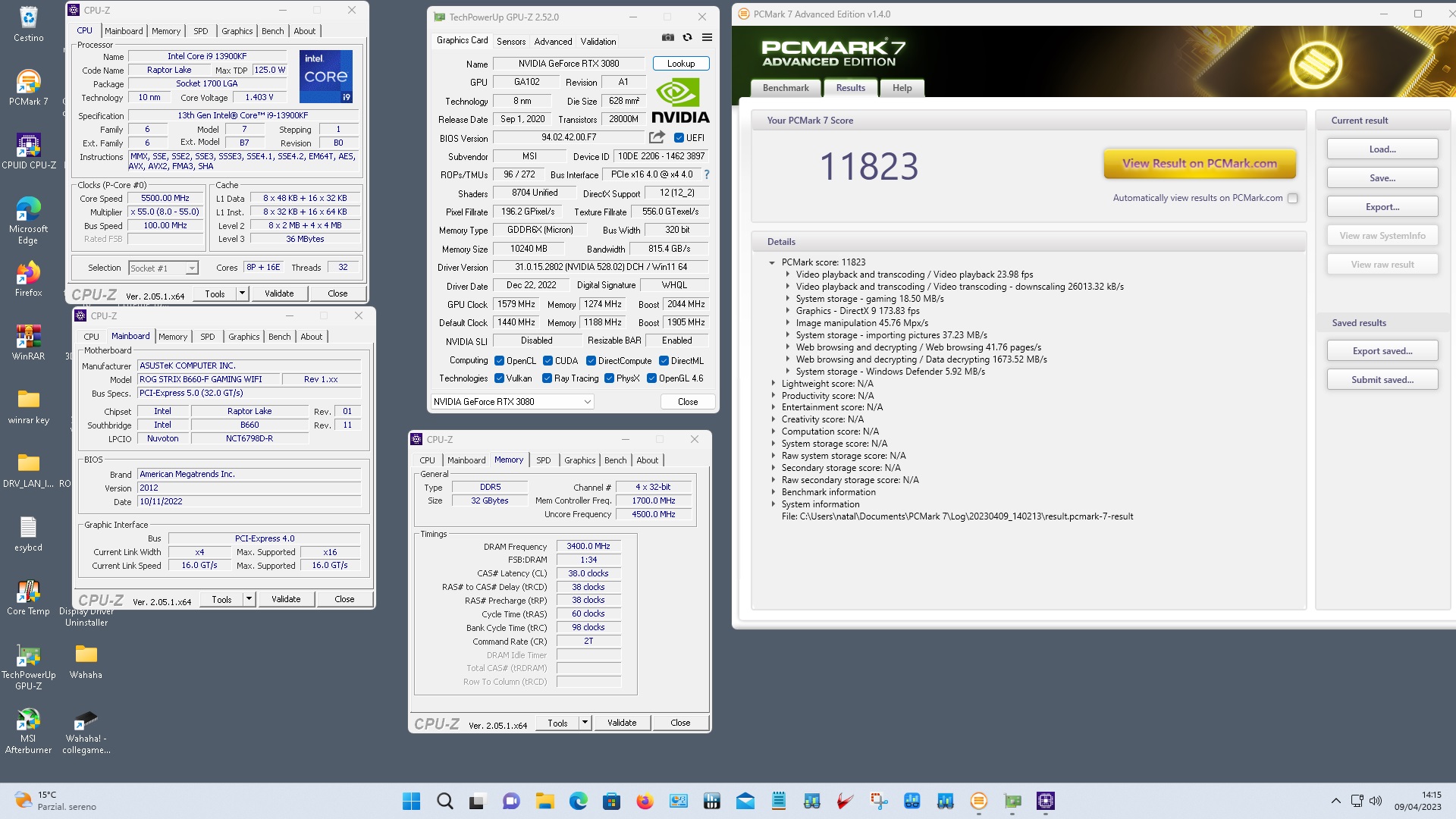Open the Bench tab in the CPU-Z CPU window

(x=273, y=31)
